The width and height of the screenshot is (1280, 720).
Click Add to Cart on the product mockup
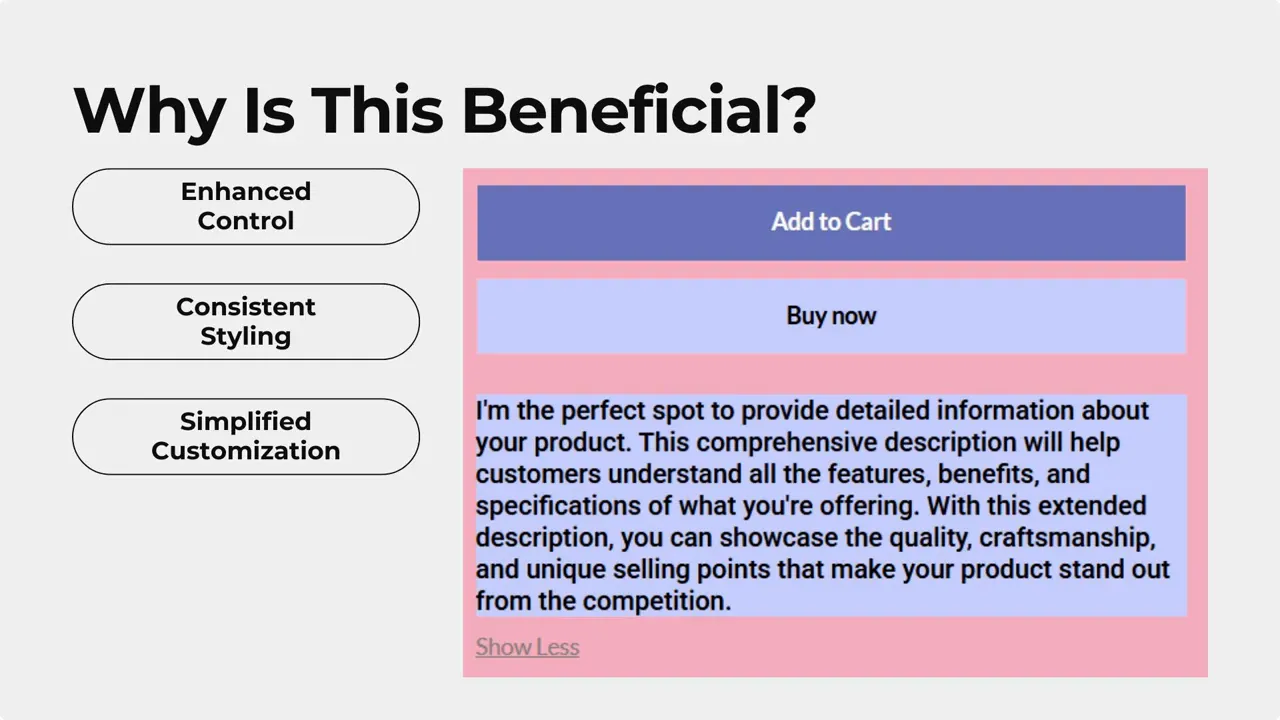tap(831, 222)
